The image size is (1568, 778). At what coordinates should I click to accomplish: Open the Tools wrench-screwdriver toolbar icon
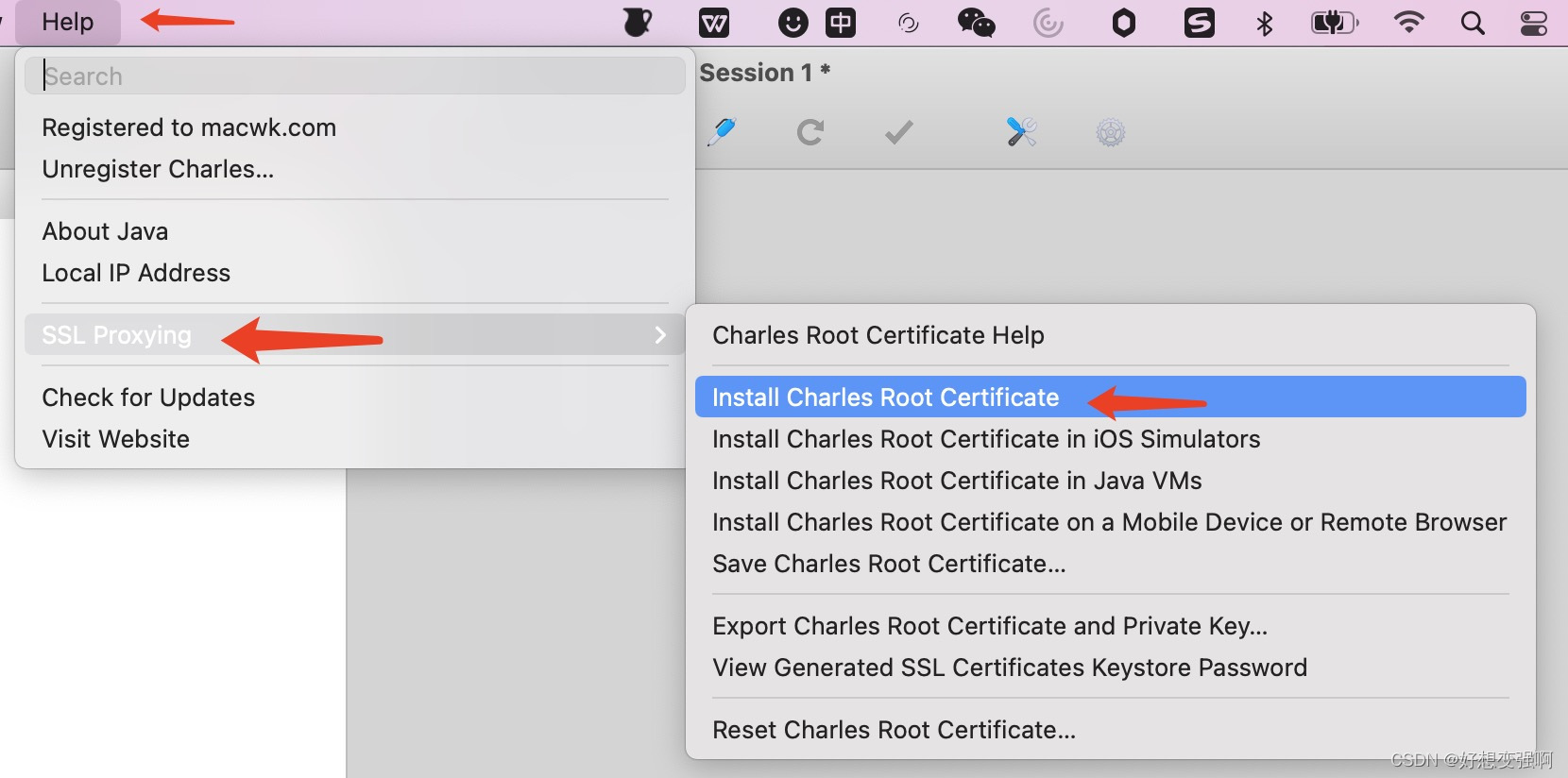coord(1021,132)
